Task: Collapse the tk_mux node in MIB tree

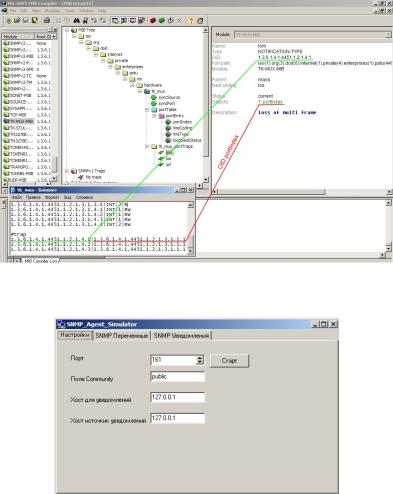Action: pyautogui.click(x=140, y=91)
